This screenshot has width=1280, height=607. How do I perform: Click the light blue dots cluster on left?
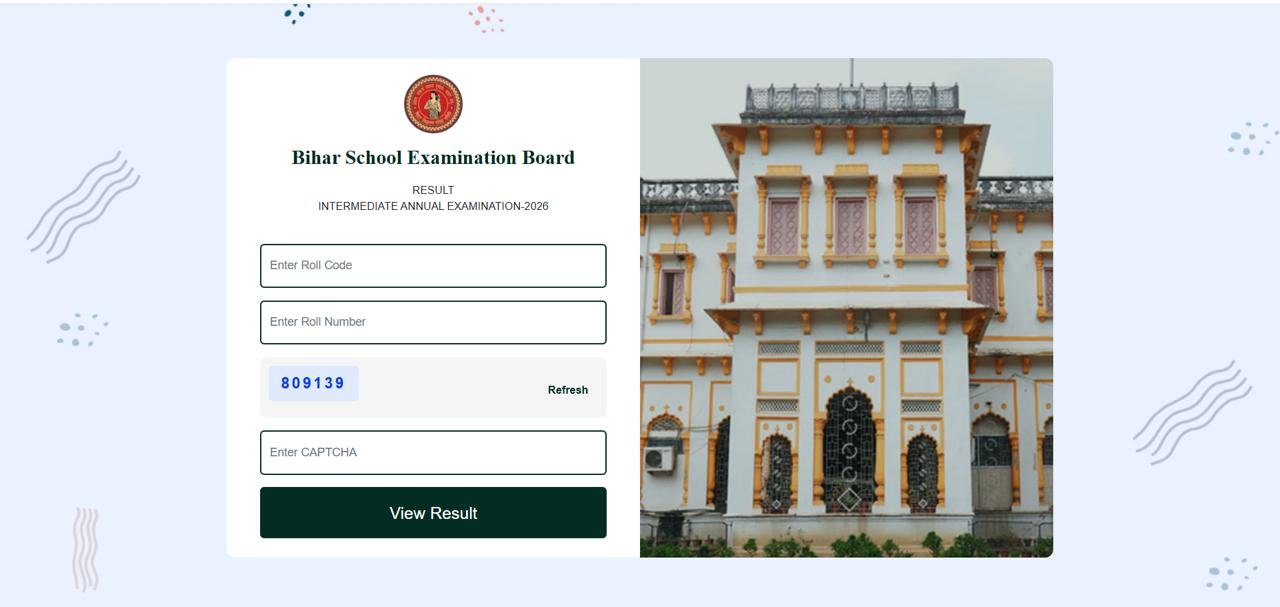pos(82,330)
